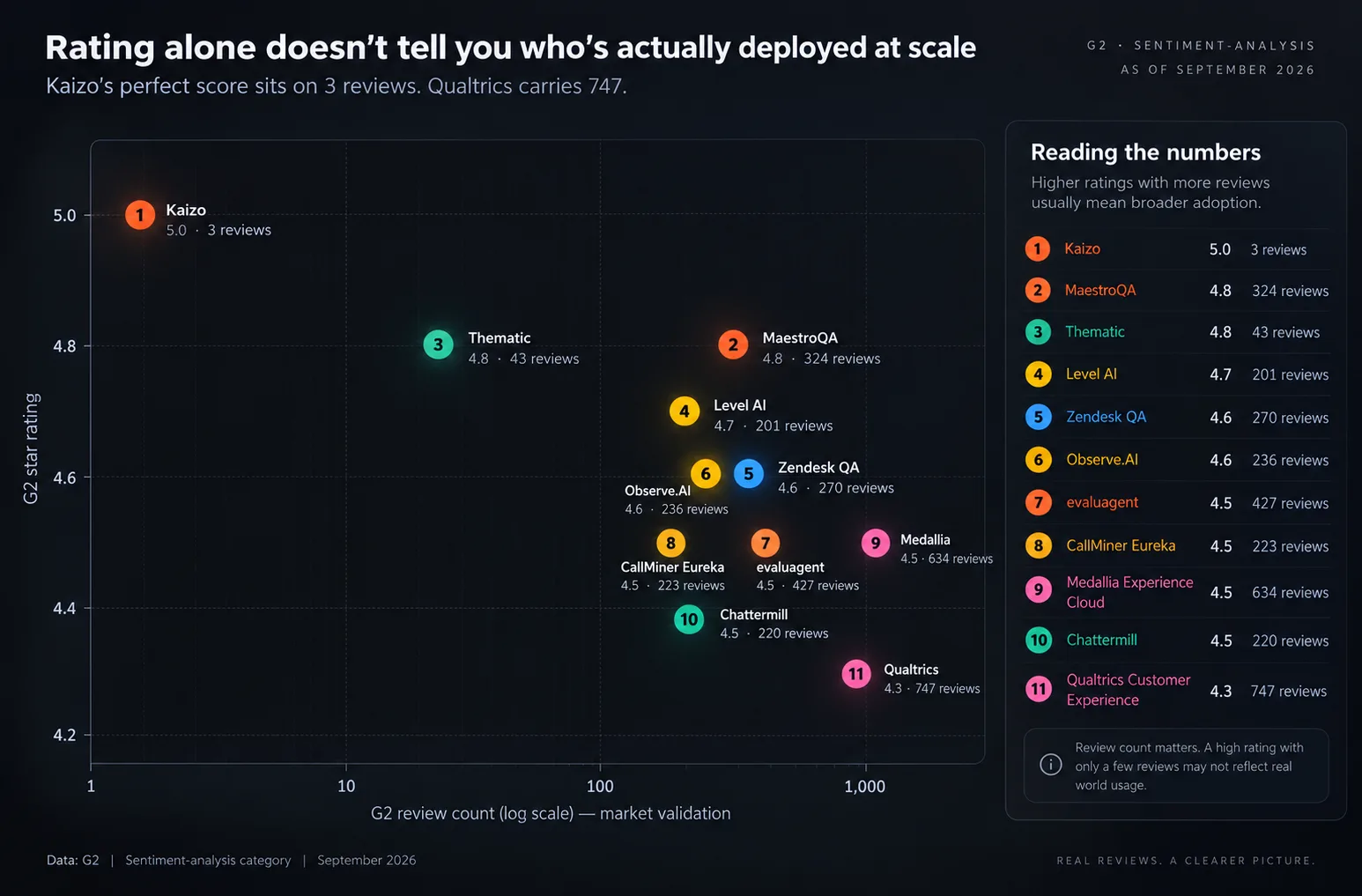Click the Chattermill name in the legend
The width and height of the screenshot is (1362, 896).
coord(1101,641)
